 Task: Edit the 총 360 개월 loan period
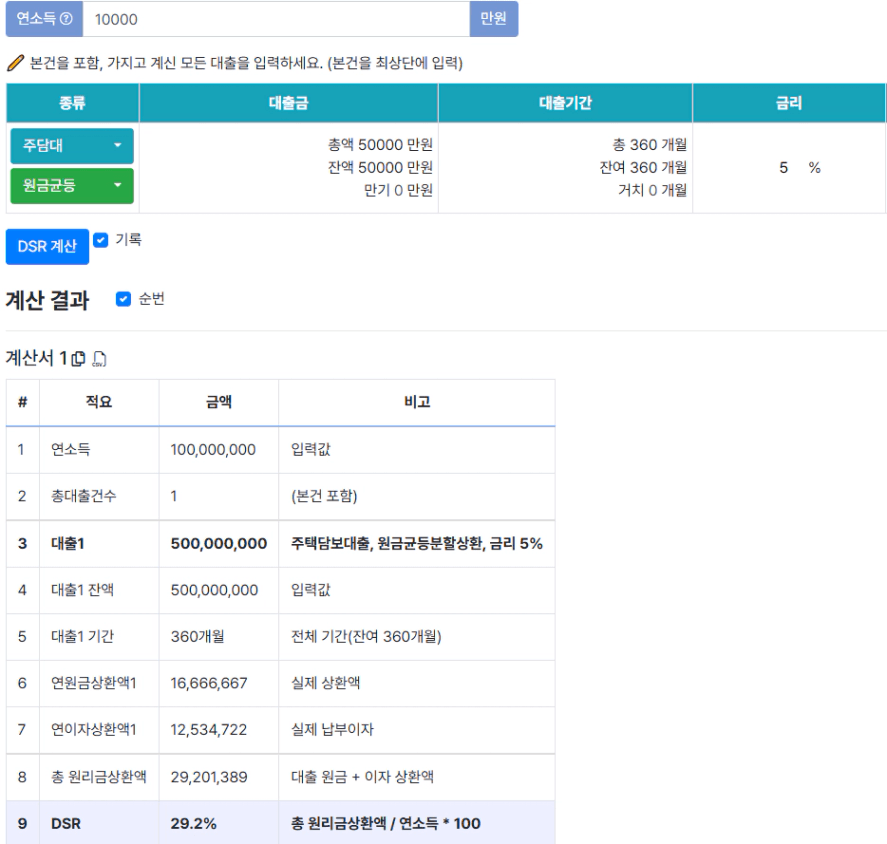pos(649,146)
